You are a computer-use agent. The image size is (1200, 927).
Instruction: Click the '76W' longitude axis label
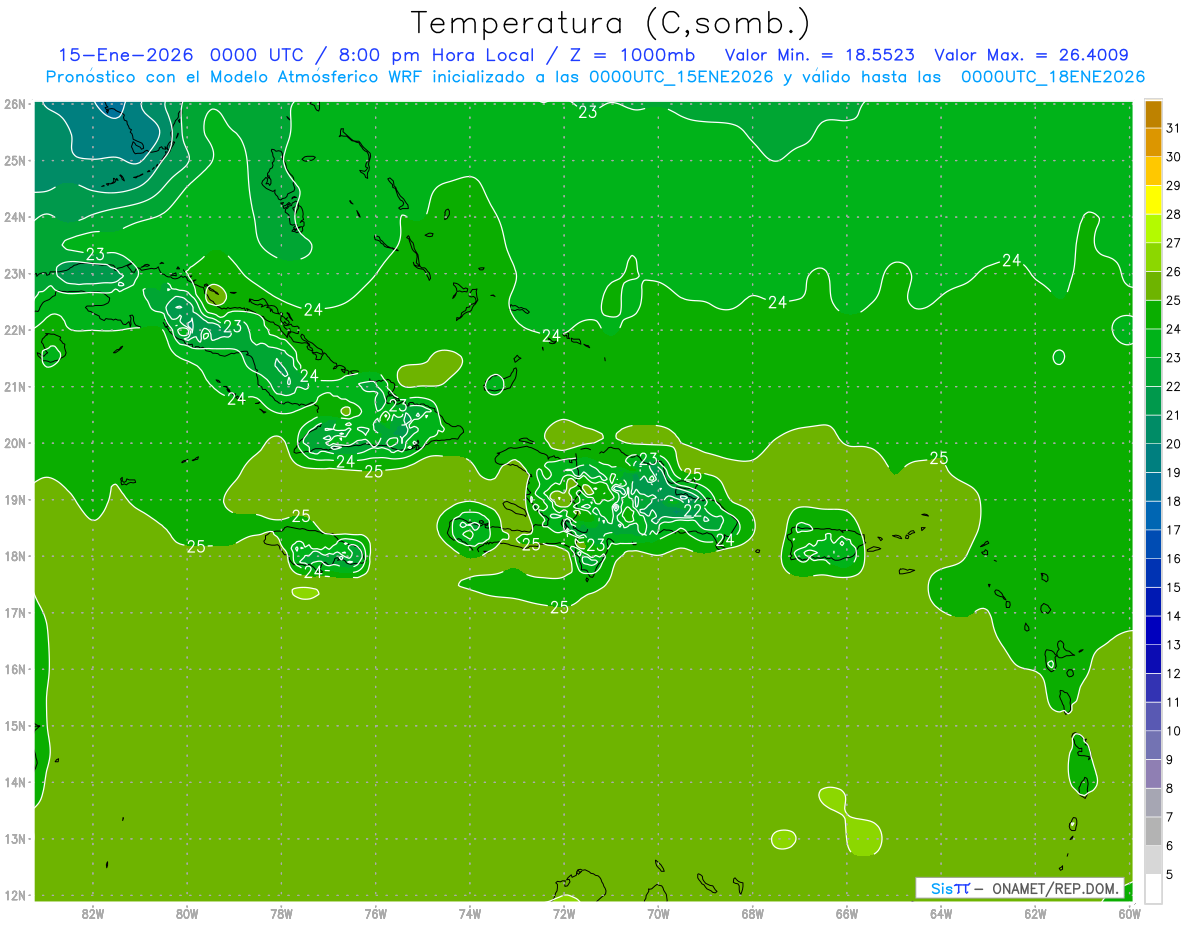click(375, 913)
